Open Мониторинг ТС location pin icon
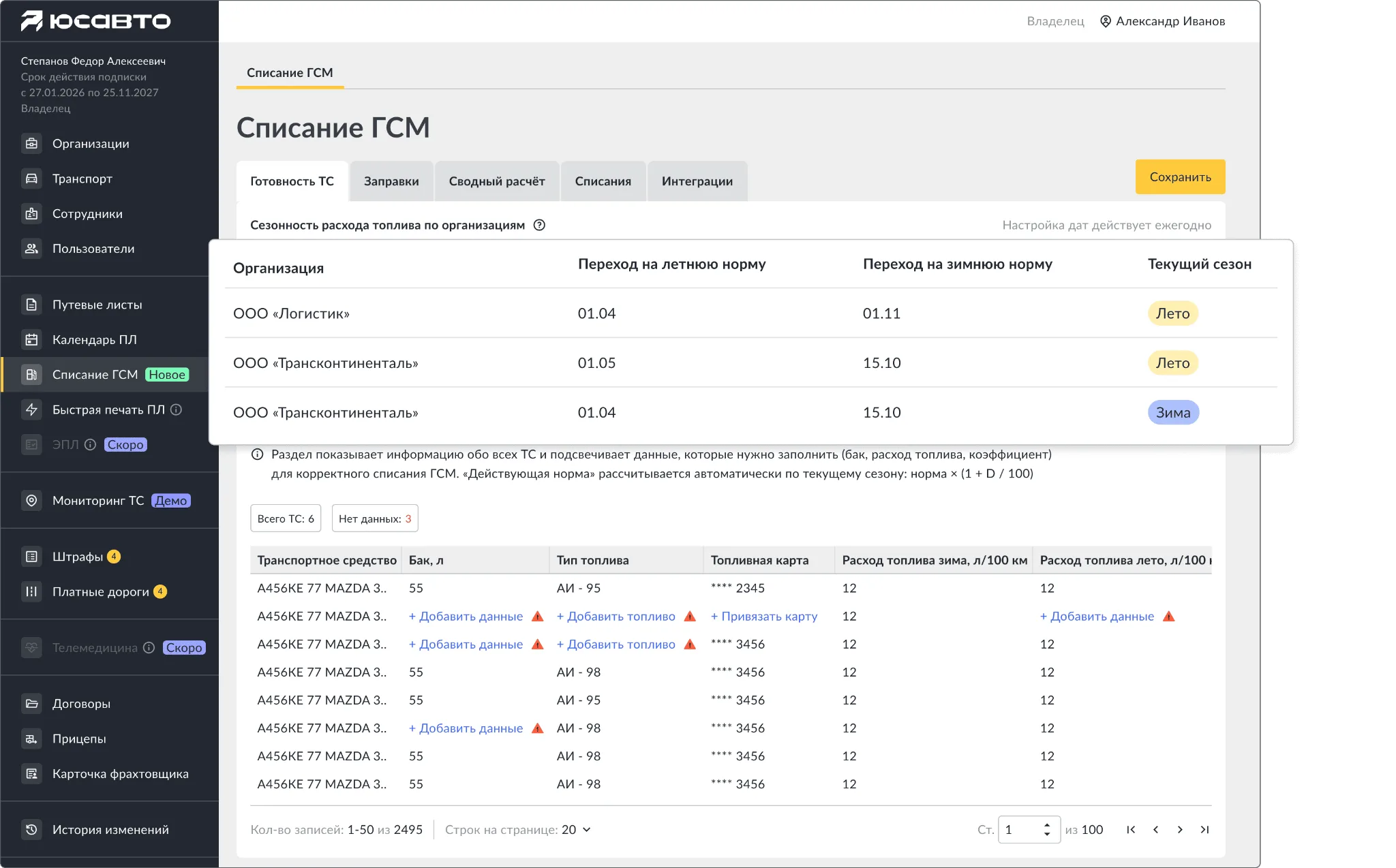This screenshot has width=1396, height=868. [31, 501]
